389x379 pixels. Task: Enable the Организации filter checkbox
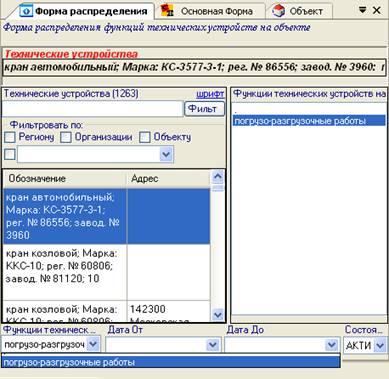tap(65, 137)
